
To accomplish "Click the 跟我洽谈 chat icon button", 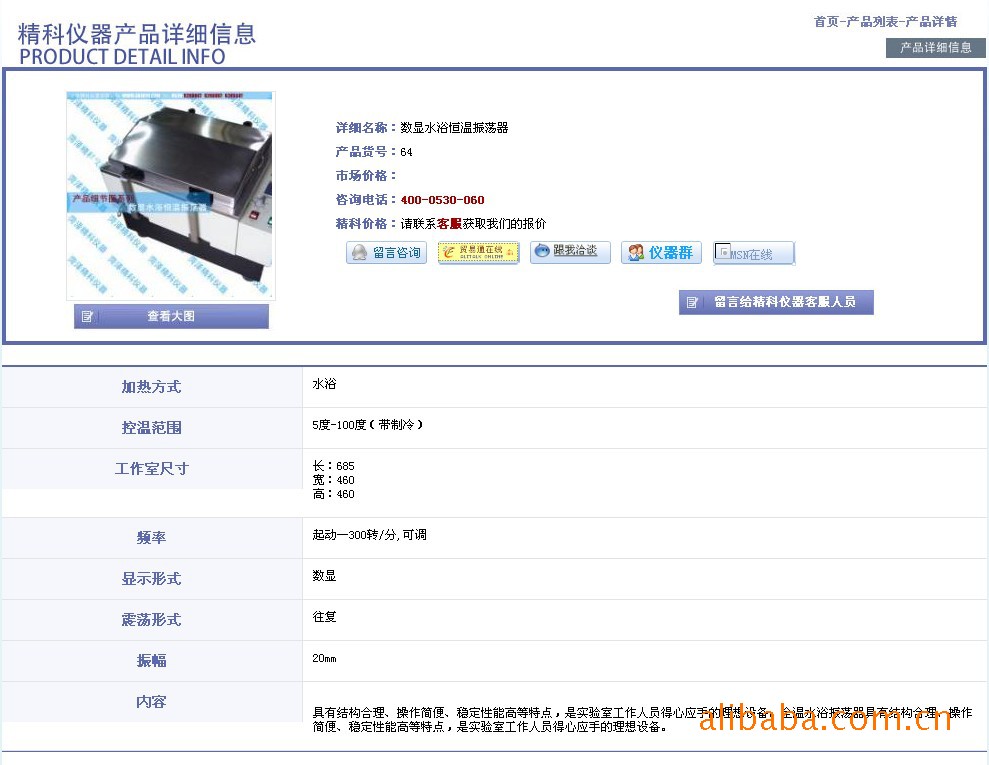I will 570,252.
